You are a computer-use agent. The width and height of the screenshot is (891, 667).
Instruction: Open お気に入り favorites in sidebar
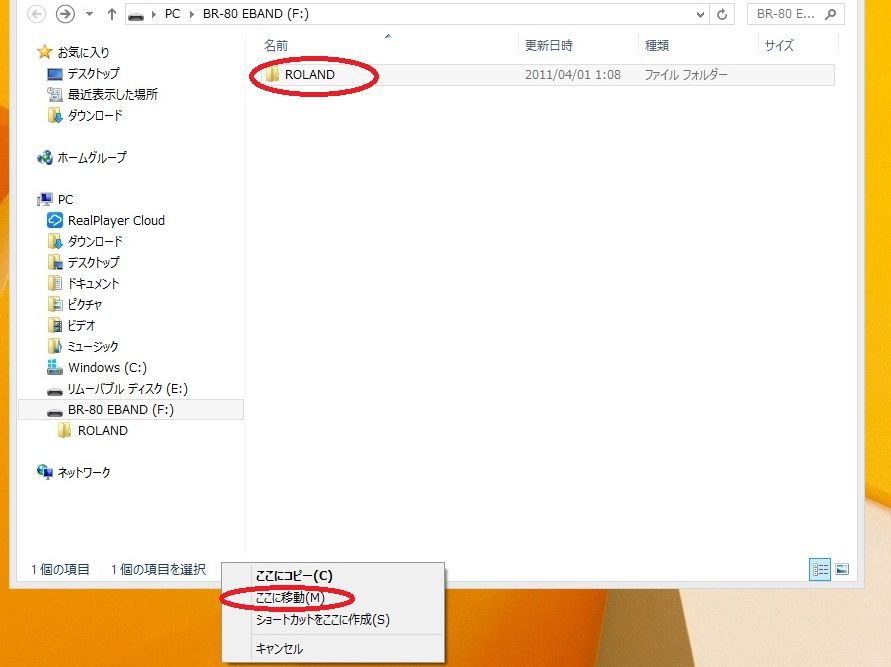[83, 52]
